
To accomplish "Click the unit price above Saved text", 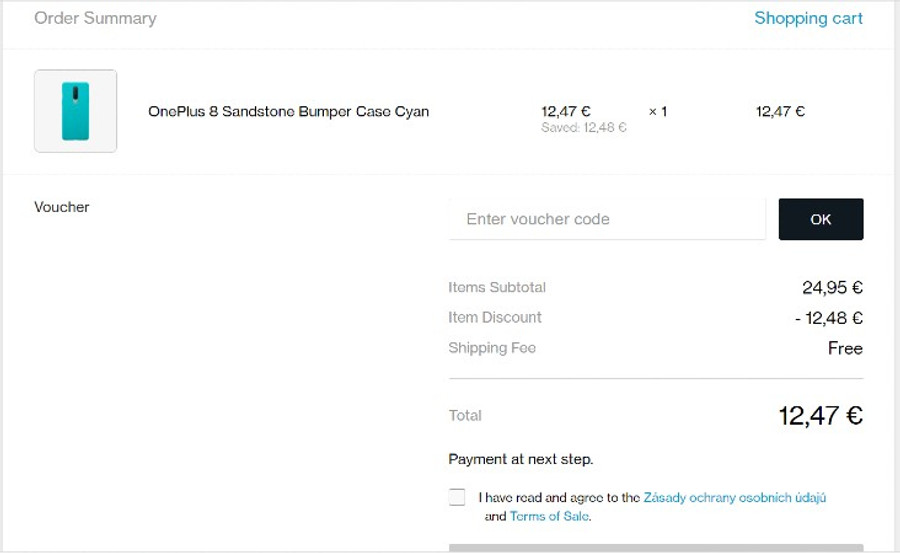I will pyautogui.click(x=566, y=111).
